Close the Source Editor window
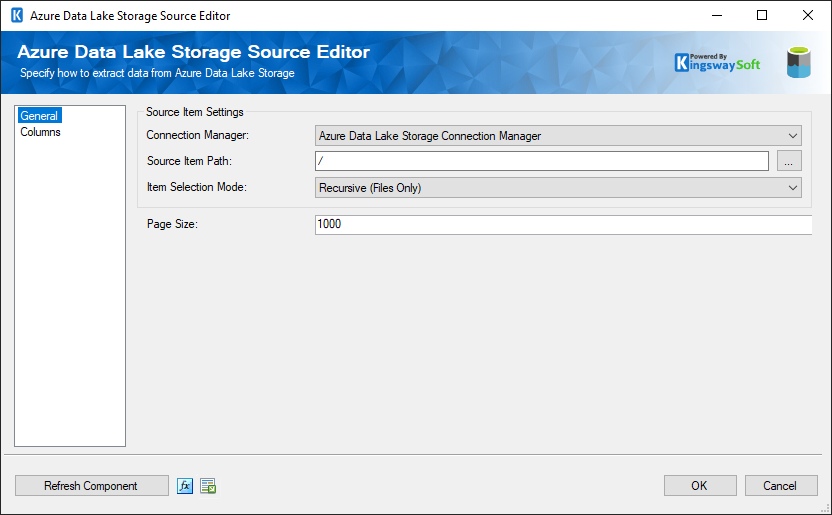 808,15
